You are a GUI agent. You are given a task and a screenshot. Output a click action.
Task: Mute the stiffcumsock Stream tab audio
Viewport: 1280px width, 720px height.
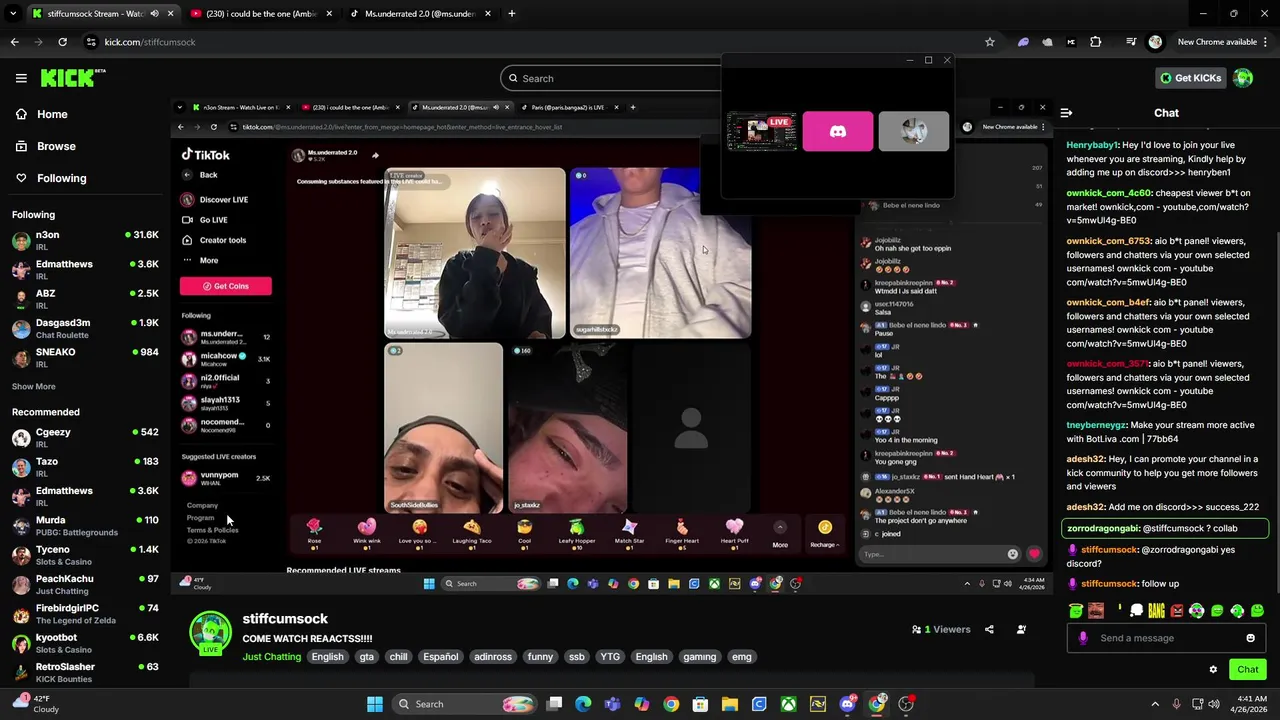tap(154, 14)
